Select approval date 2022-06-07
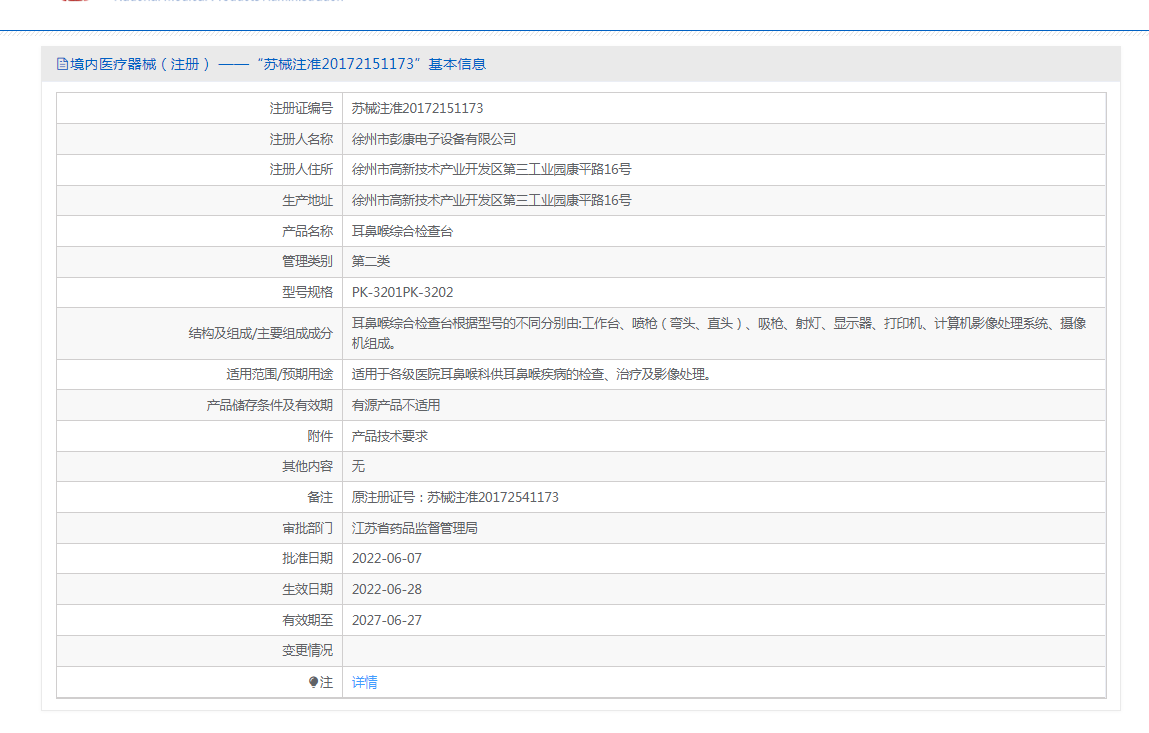Screen dimensions: 1149x733 tap(387, 559)
